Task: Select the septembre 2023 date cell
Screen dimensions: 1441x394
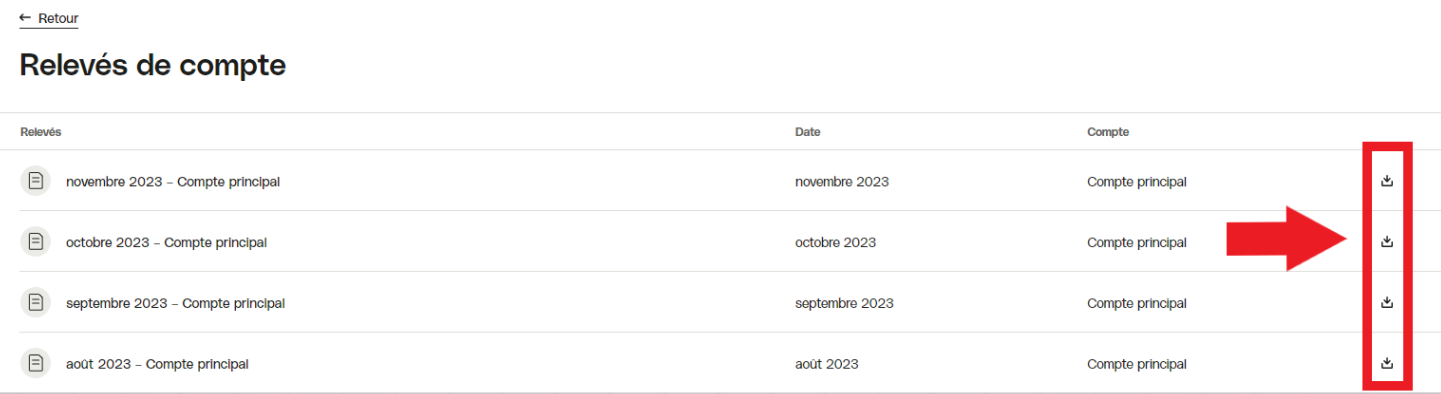Action: point(844,303)
